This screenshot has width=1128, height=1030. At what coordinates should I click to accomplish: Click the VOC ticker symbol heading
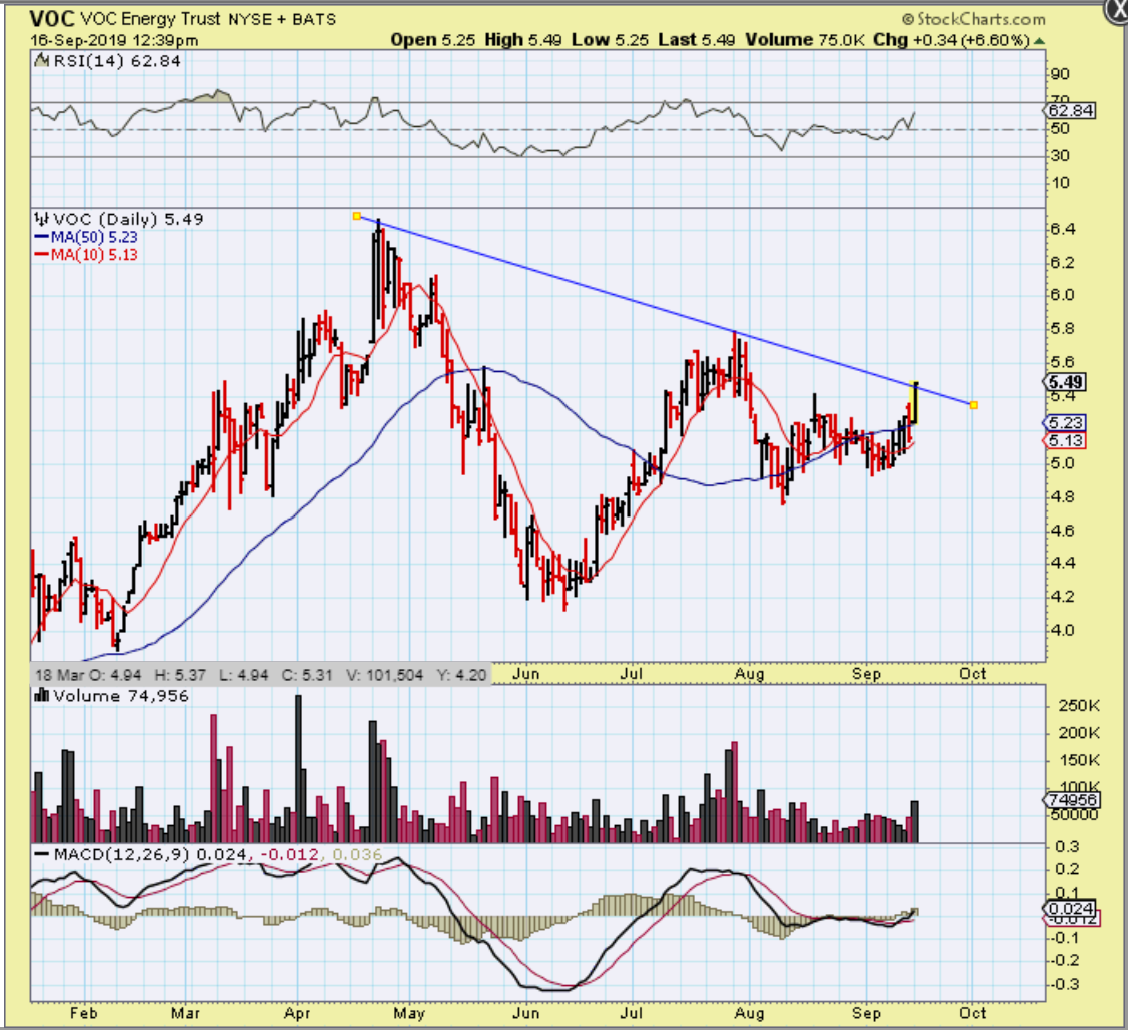(x=52, y=19)
